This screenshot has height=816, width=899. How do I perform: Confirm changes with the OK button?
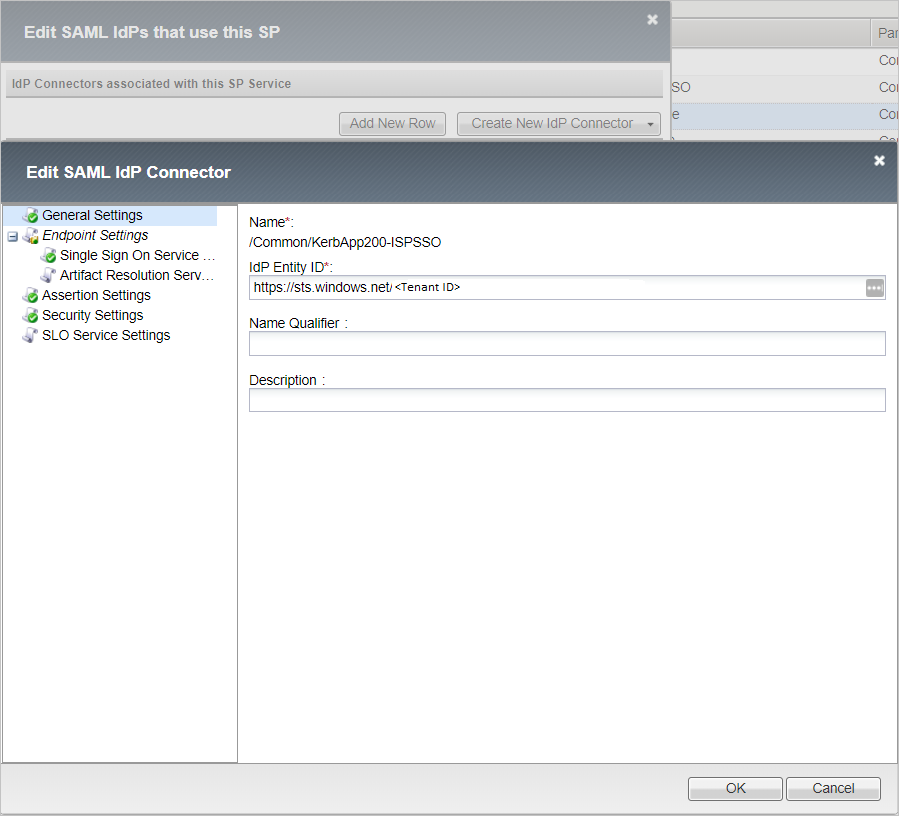point(735,788)
